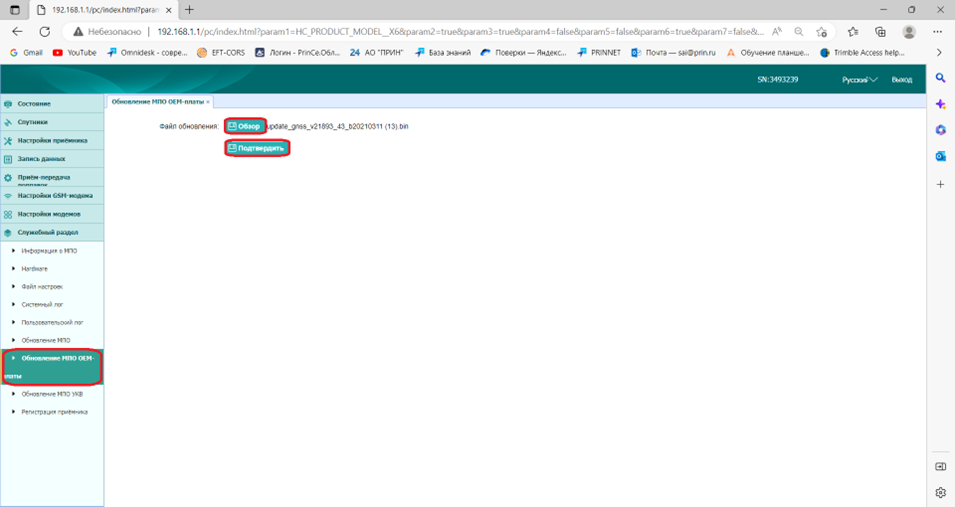Open the Запись данных section
This screenshot has height=507, width=955.
point(52,158)
